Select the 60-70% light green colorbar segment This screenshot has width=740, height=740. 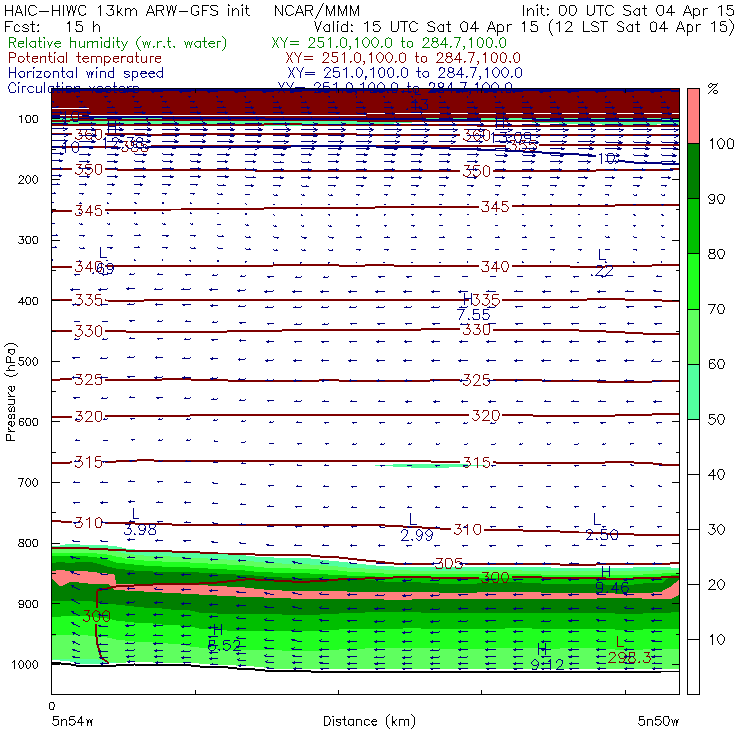click(x=693, y=336)
